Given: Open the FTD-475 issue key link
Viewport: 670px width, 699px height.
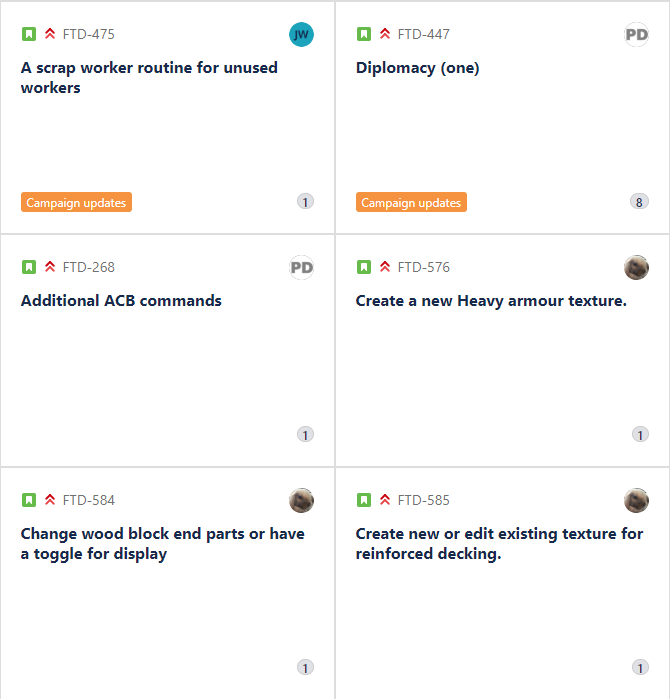Looking at the screenshot, I should 89,34.
